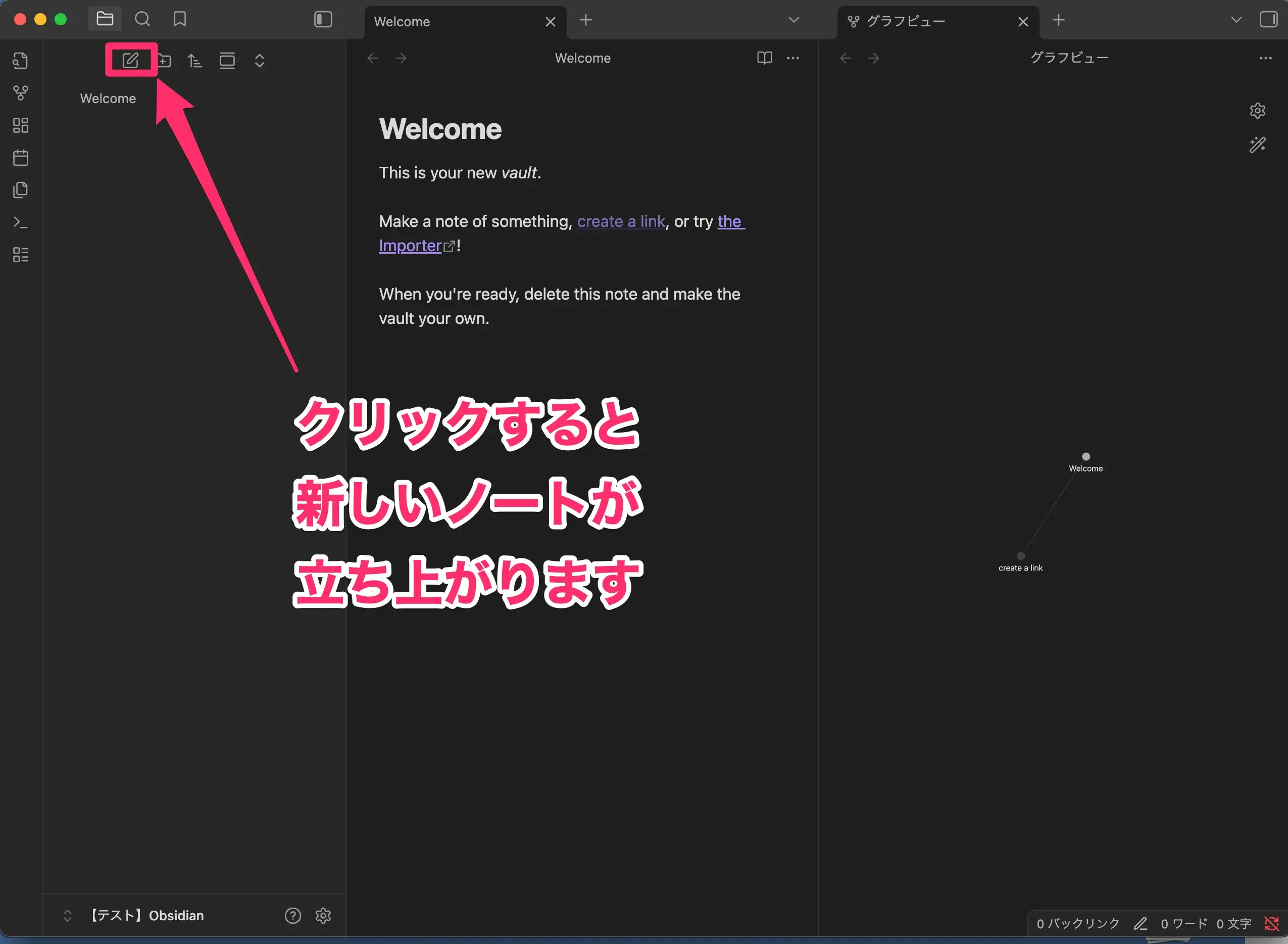Image resolution: width=1288 pixels, height=944 pixels.
Task: Change the file sort order
Action: pyautogui.click(x=195, y=61)
